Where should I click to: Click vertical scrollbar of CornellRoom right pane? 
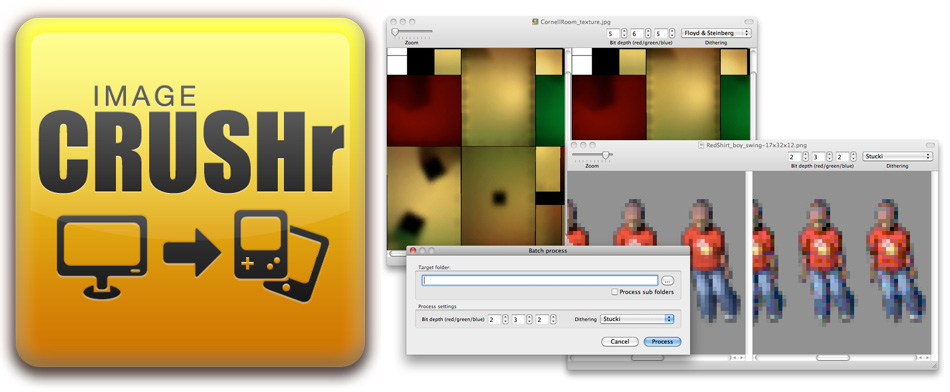pos(752,95)
